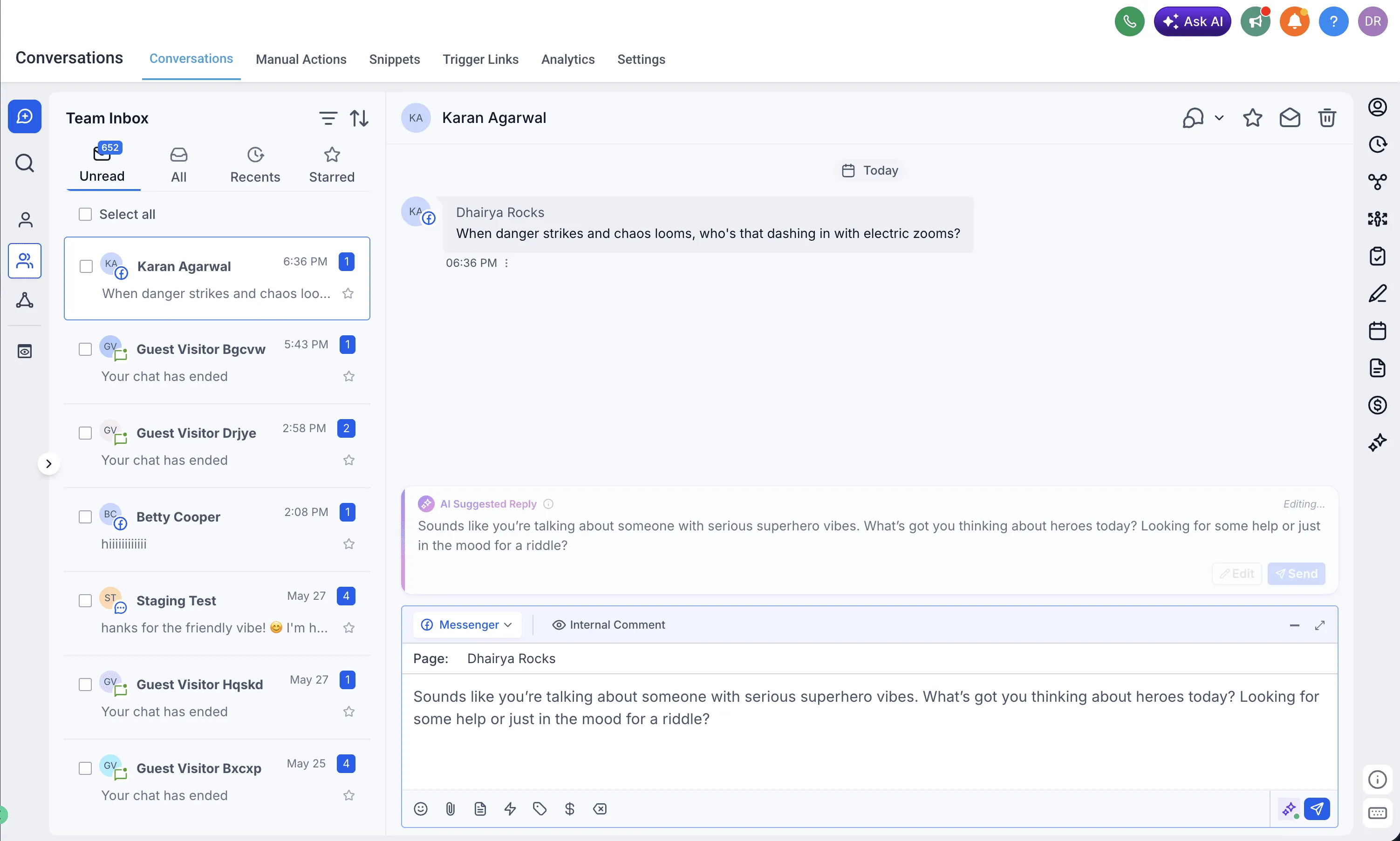1400x841 pixels.
Task: Switch to the Manual Actions tab
Action: pos(301,59)
